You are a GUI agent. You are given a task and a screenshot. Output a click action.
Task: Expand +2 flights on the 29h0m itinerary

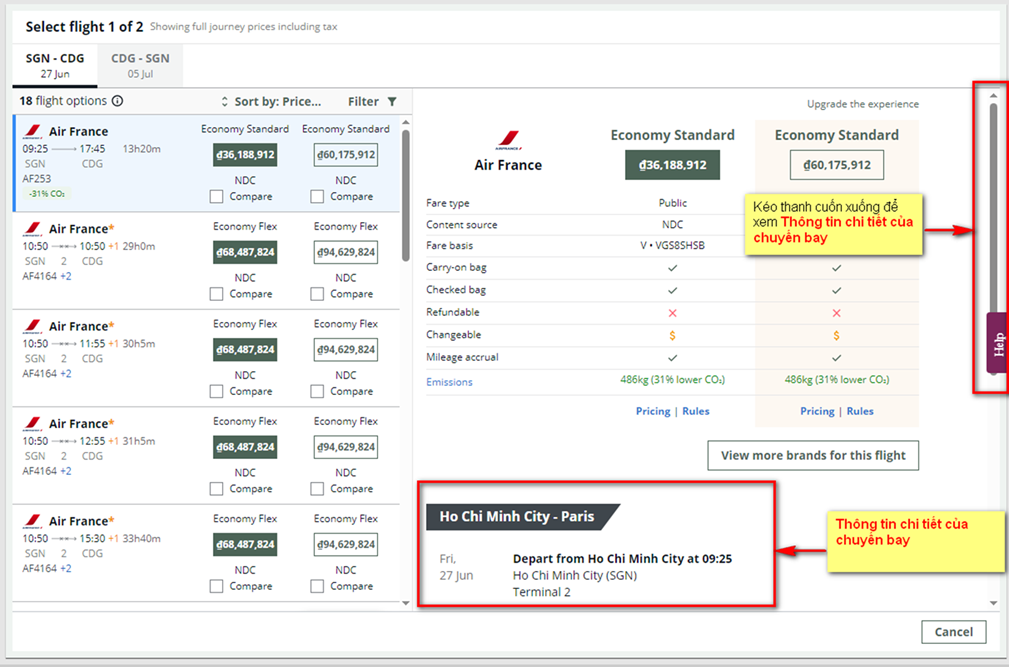click(x=66, y=277)
